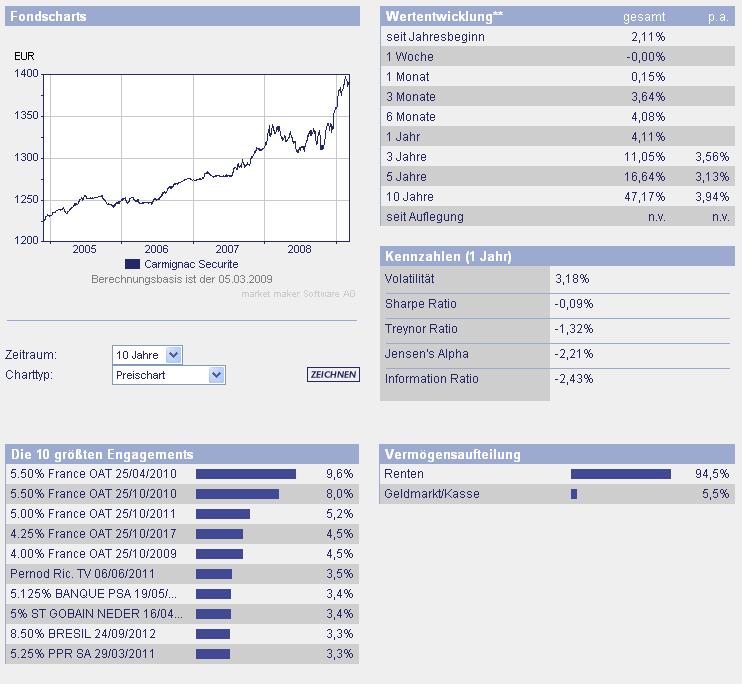Click the Fondscharts section header
This screenshot has width=742, height=684.
(182, 17)
